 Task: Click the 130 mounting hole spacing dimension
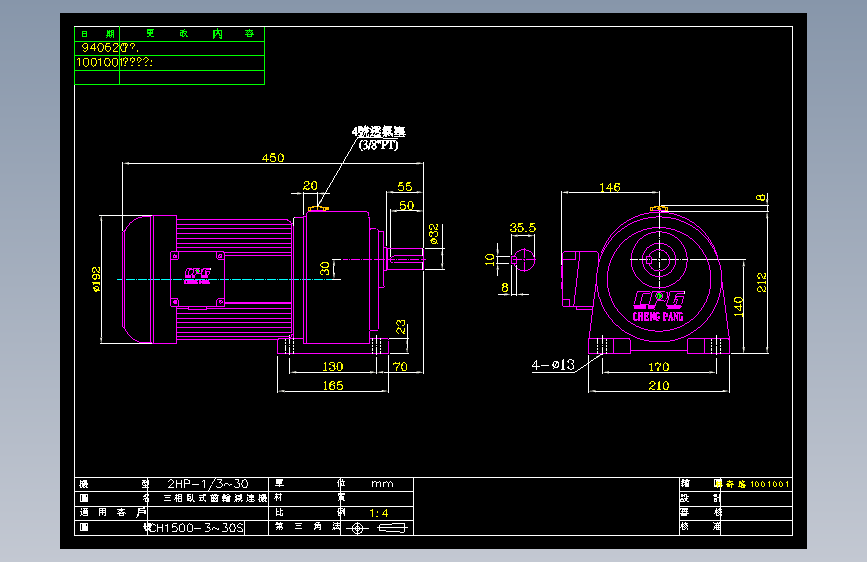pos(332,366)
